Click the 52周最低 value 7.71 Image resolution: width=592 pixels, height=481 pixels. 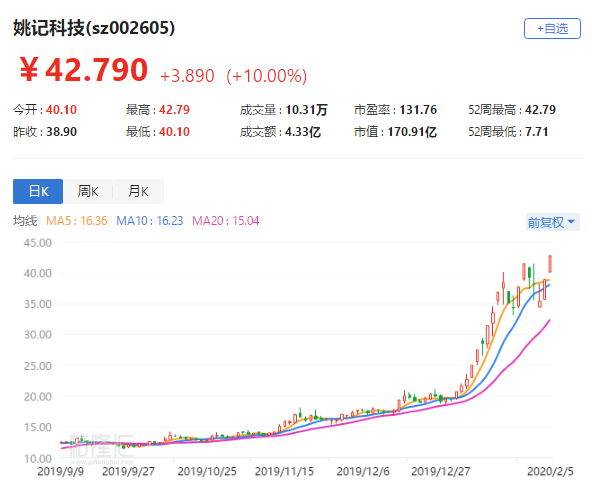[x=536, y=132]
